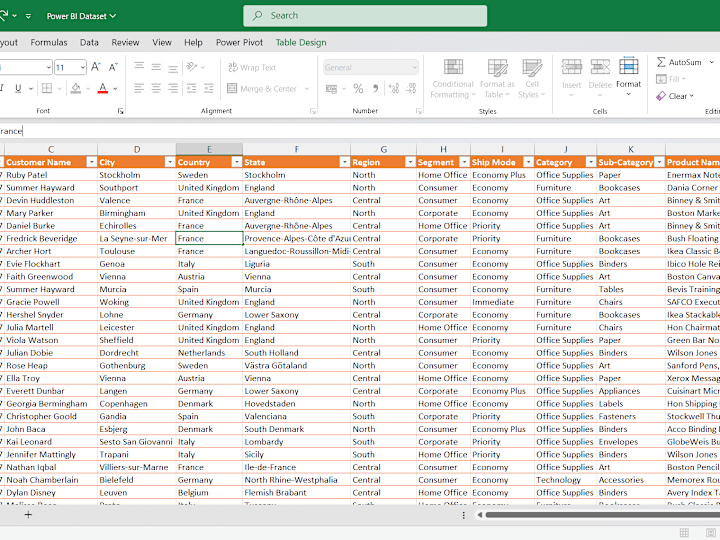Apply accounting number format
The height and width of the screenshot is (540, 720).
click(332, 89)
